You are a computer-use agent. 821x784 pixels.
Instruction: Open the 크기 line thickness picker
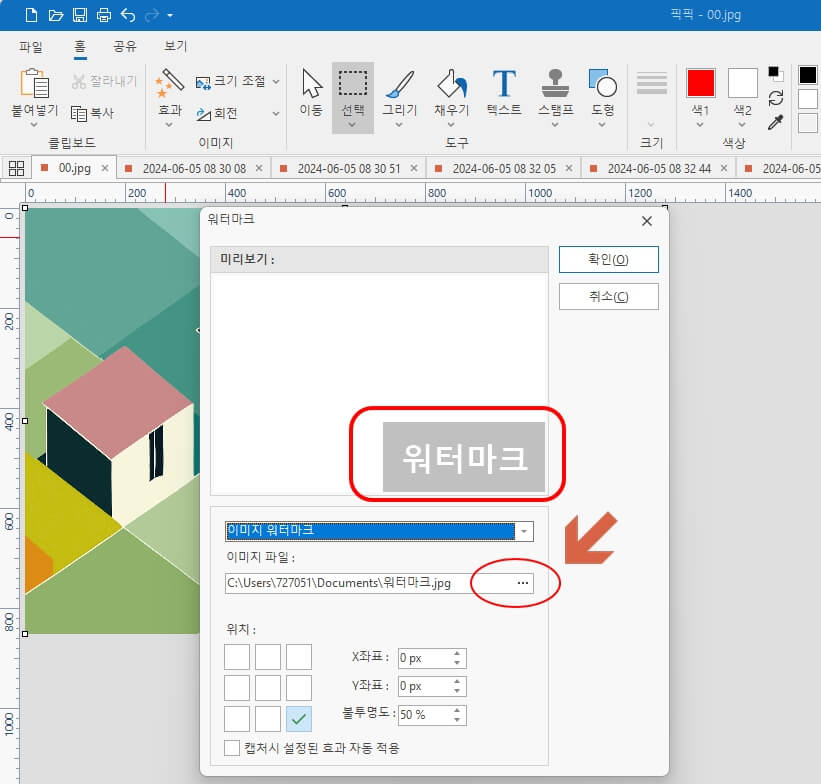(651, 97)
